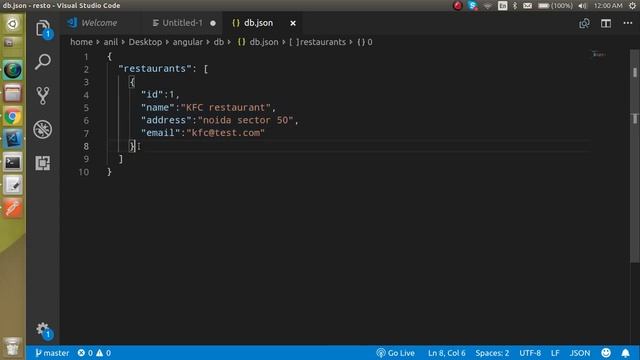Click the battery 100% indicator
640x360 pixels.
pyautogui.click(x=555, y=6)
